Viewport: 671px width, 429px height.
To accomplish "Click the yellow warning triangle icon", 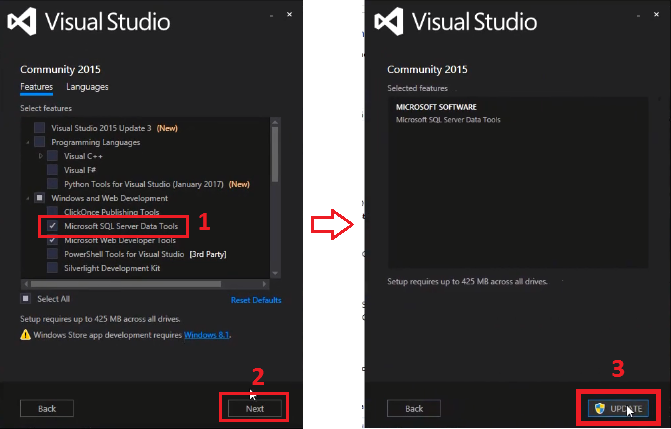I will [26, 334].
